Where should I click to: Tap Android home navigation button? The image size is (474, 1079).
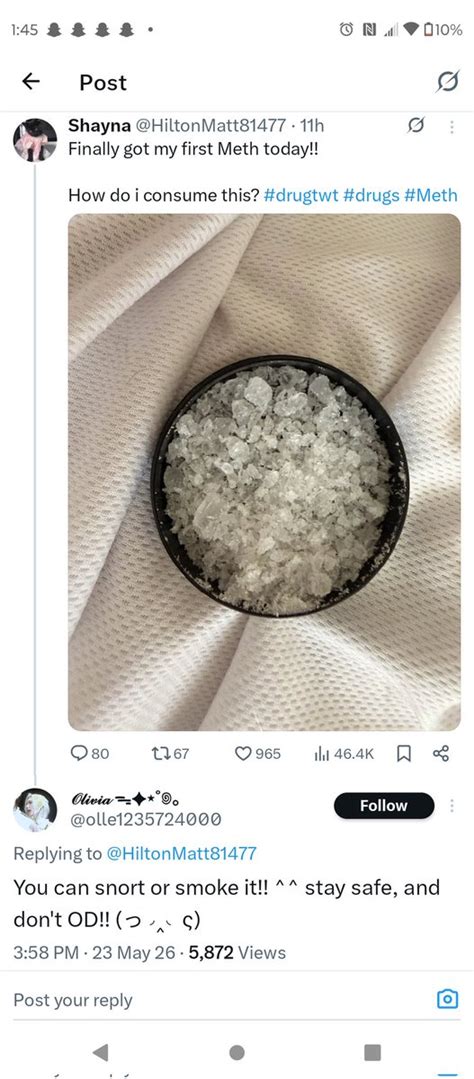tap(237, 1052)
